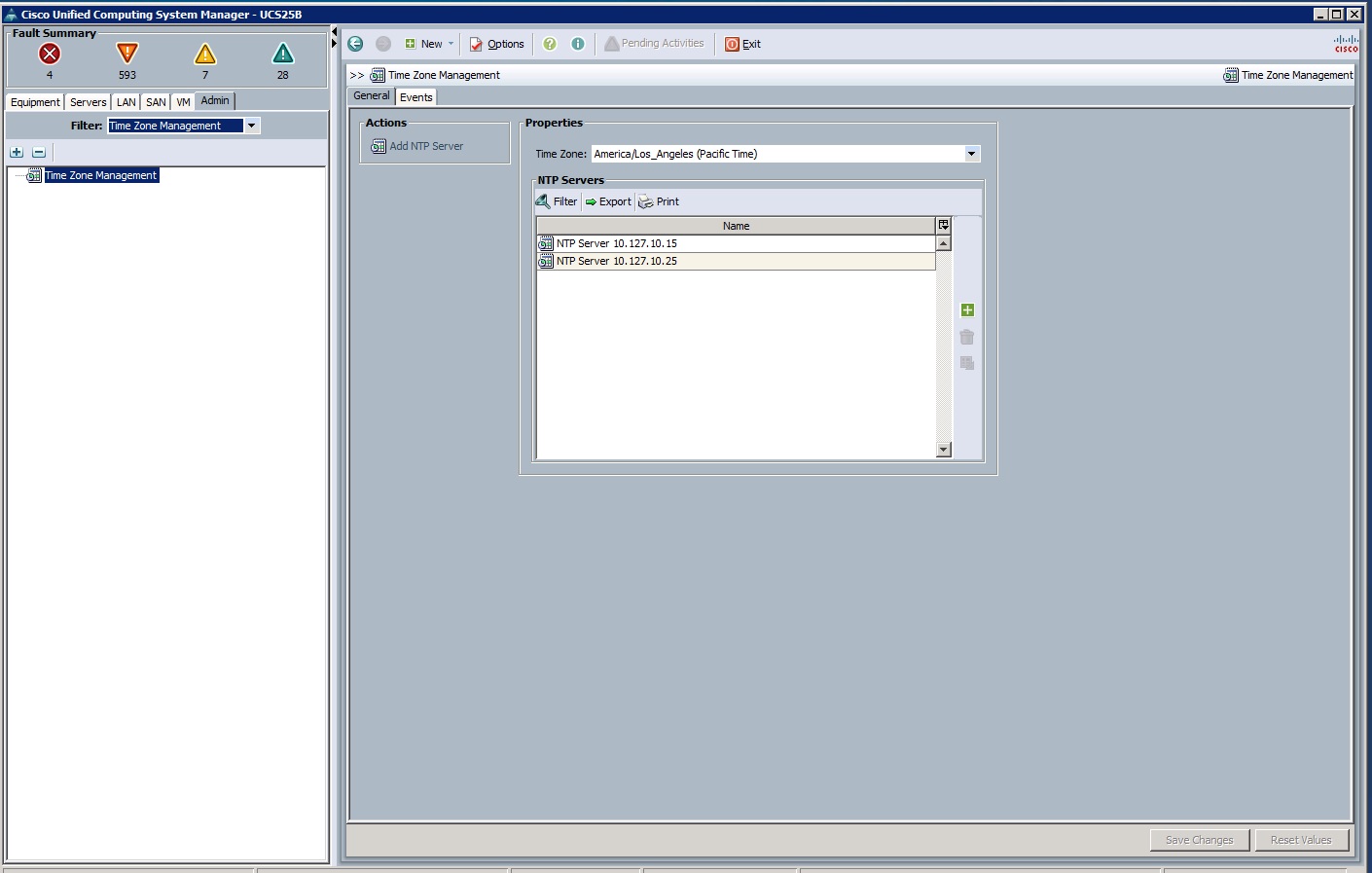Switch to the SAN tab
Viewport: 1372px width, 873px height.
156,102
